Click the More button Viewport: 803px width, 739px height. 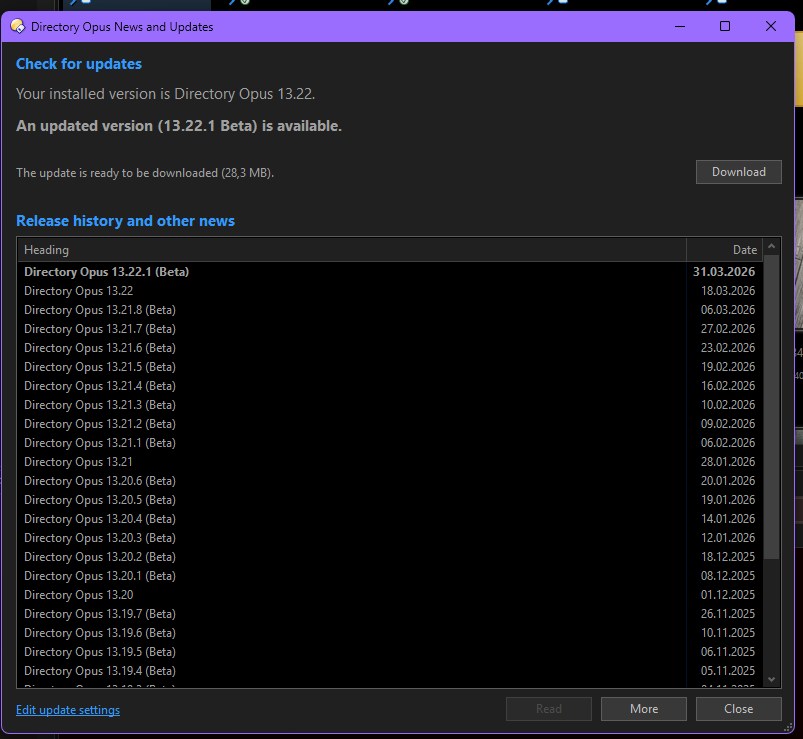point(644,709)
